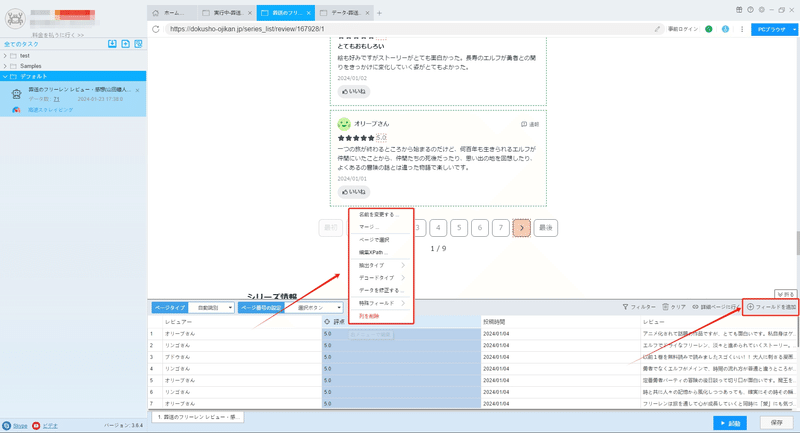
Task: Click the next page arrow button
Action: point(522,228)
